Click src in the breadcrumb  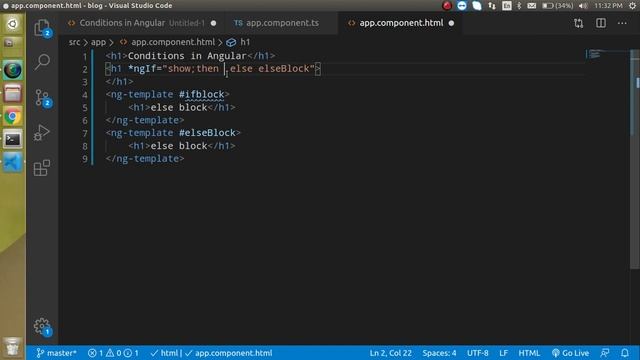pos(74,42)
